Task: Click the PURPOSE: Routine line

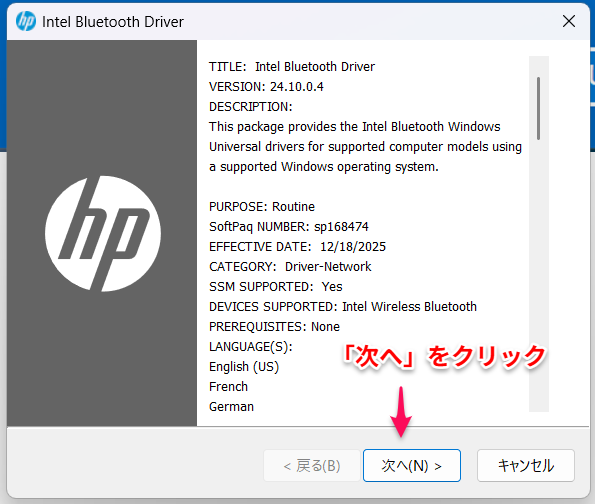Action: pos(262,206)
